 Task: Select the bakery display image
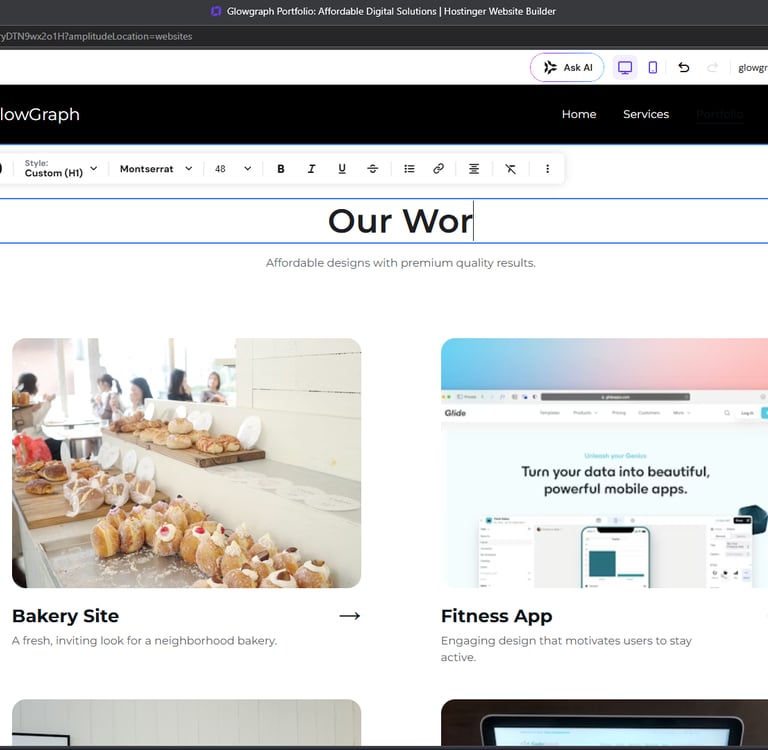click(187, 463)
